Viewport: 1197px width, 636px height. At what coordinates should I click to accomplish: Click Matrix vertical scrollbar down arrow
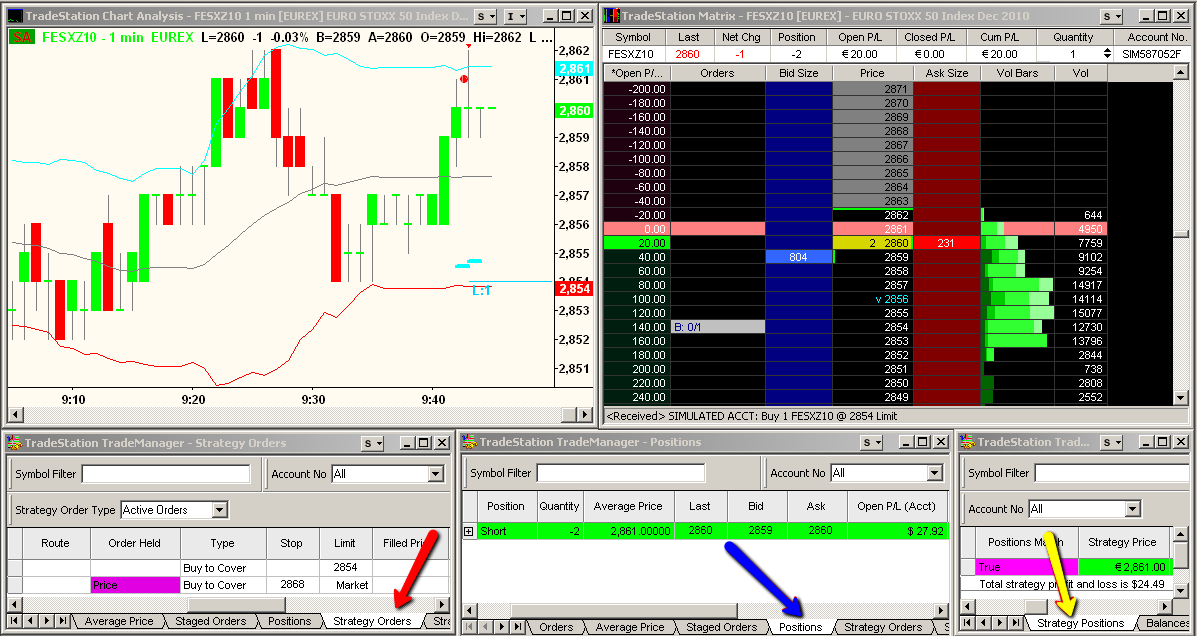1181,399
